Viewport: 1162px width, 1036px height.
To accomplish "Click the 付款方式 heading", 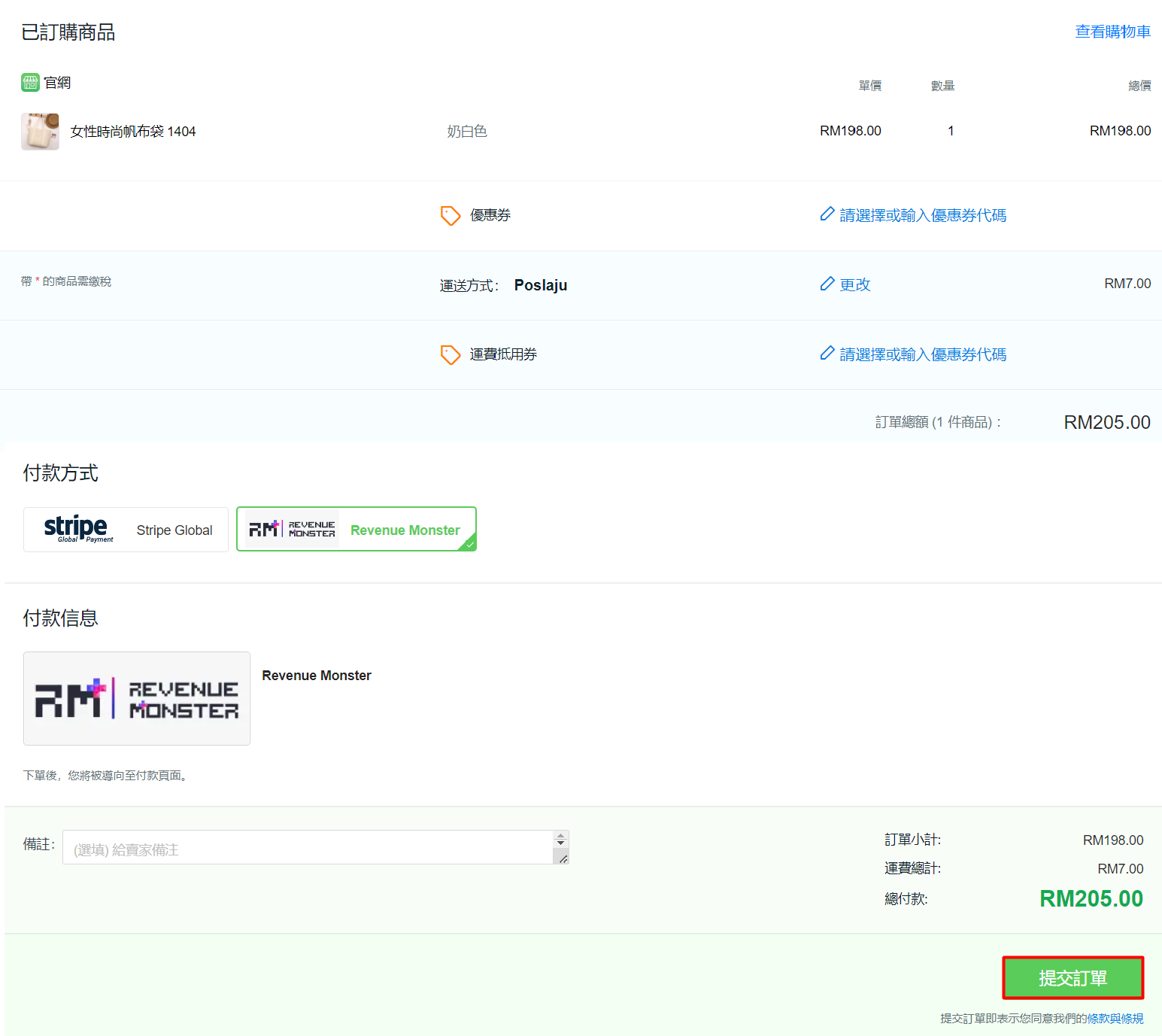I will click(60, 473).
